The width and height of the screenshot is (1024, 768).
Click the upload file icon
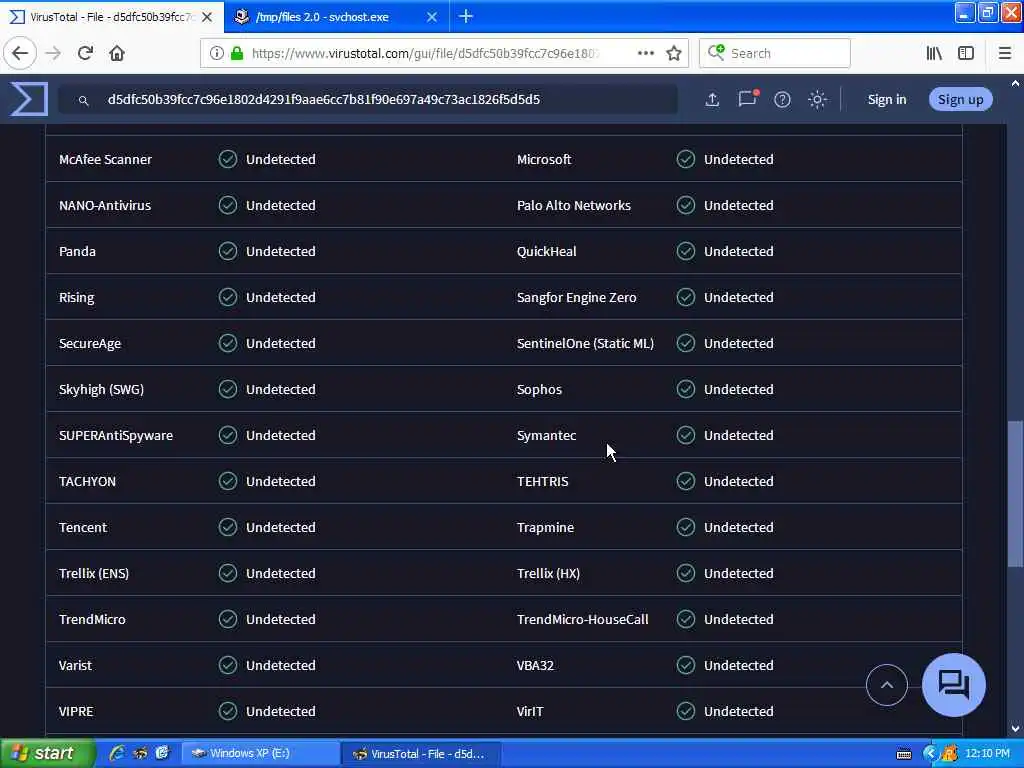712,99
